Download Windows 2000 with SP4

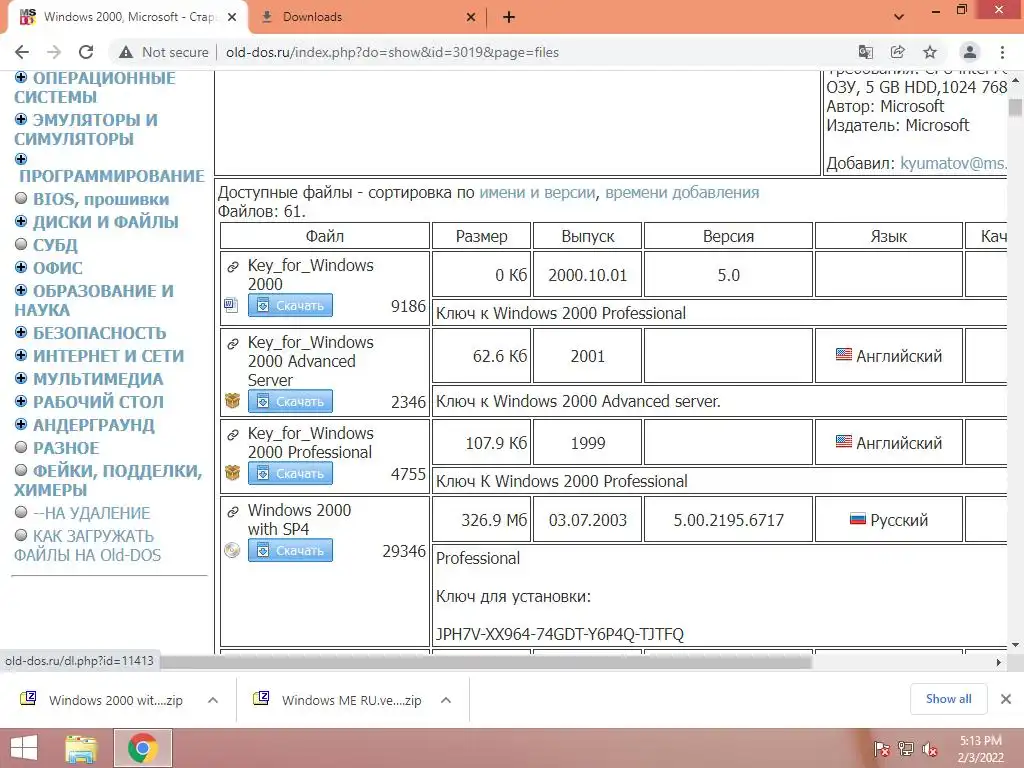tap(290, 550)
